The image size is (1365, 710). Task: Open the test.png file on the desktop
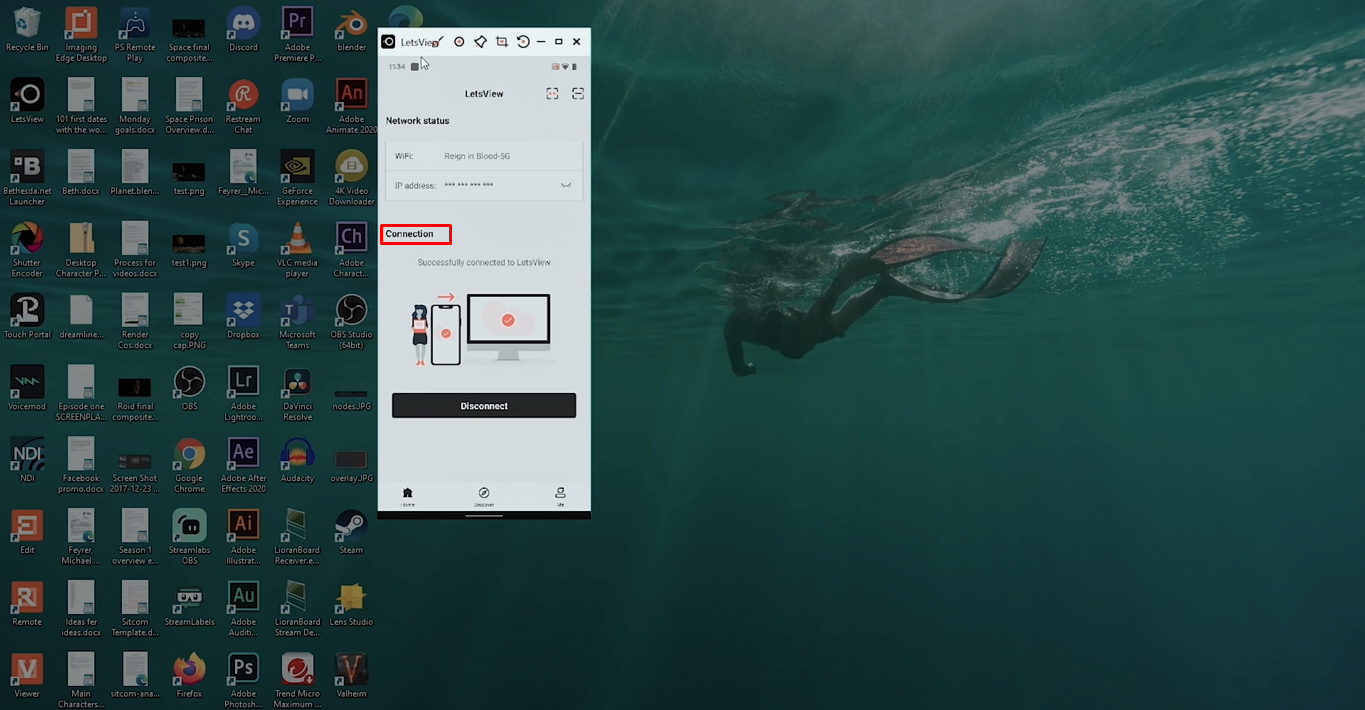[188, 165]
